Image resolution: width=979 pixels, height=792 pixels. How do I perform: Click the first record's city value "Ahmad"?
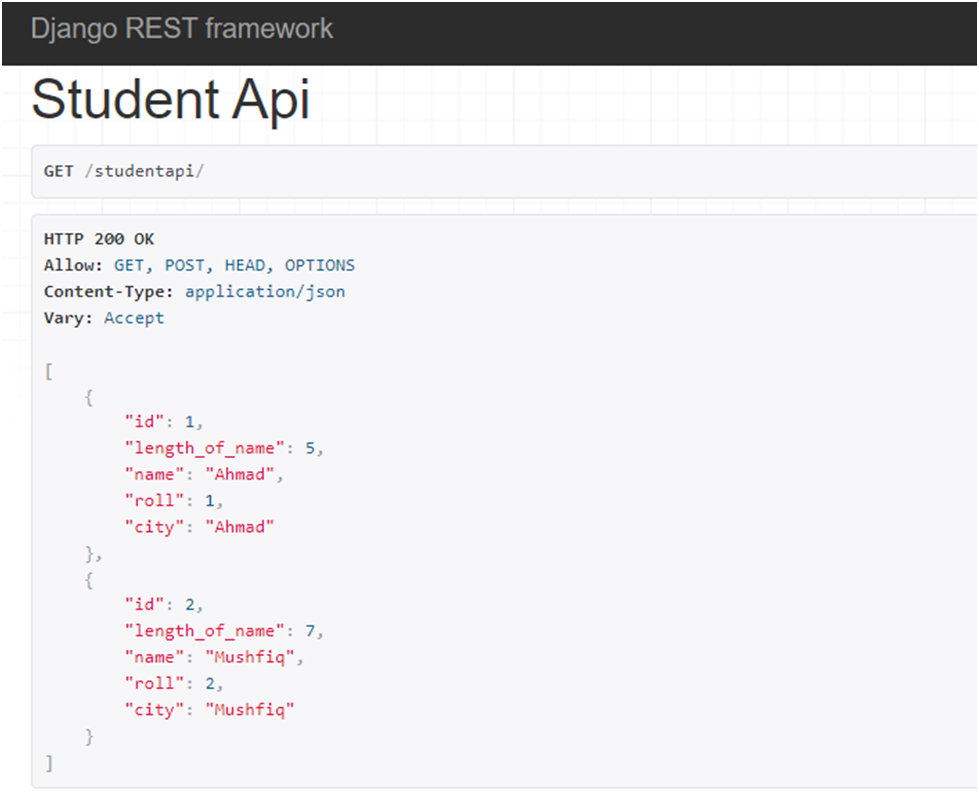(x=240, y=527)
